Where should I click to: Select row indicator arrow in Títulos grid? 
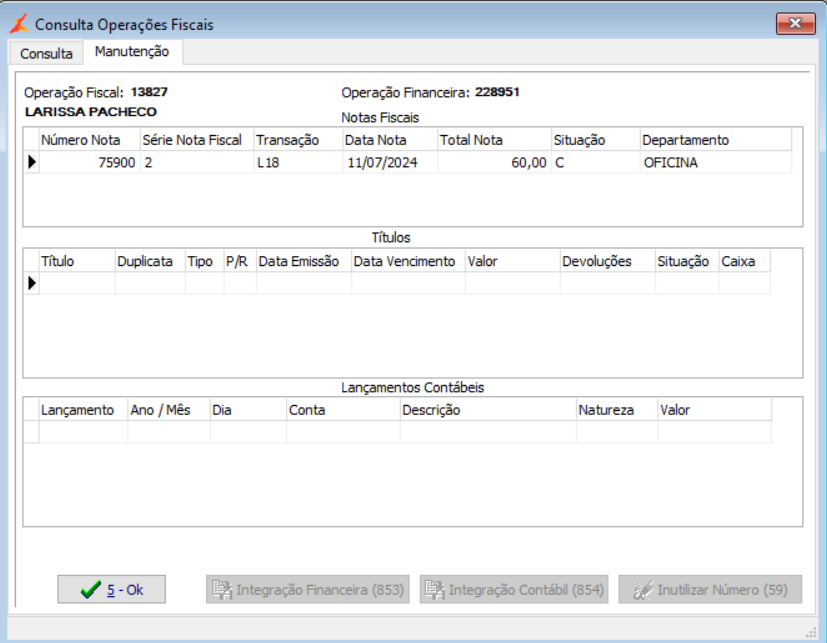32,283
